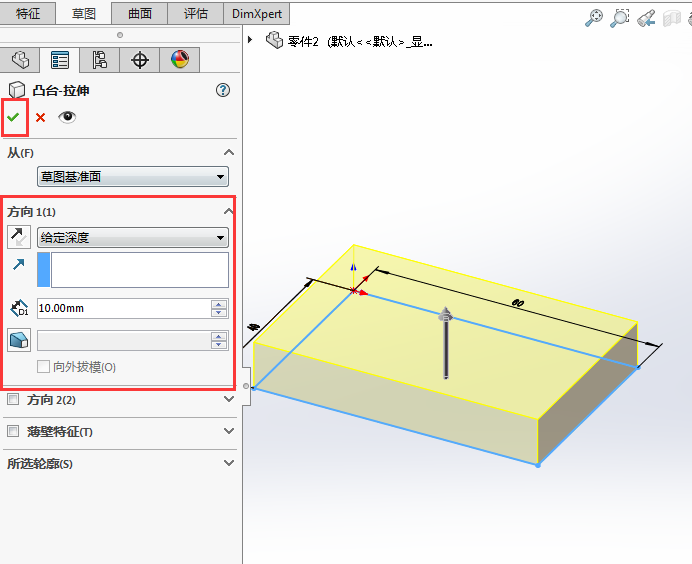Viewport: 692px width, 564px height.
Task: Click the Section View icon
Action: click(x=672, y=18)
